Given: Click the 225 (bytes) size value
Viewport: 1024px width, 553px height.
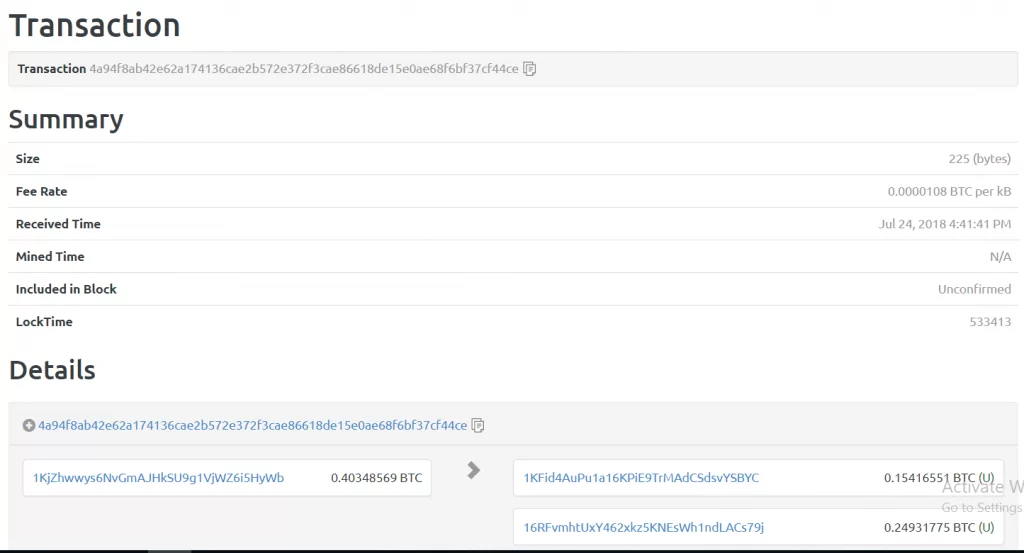Looking at the screenshot, I should 979,159.
